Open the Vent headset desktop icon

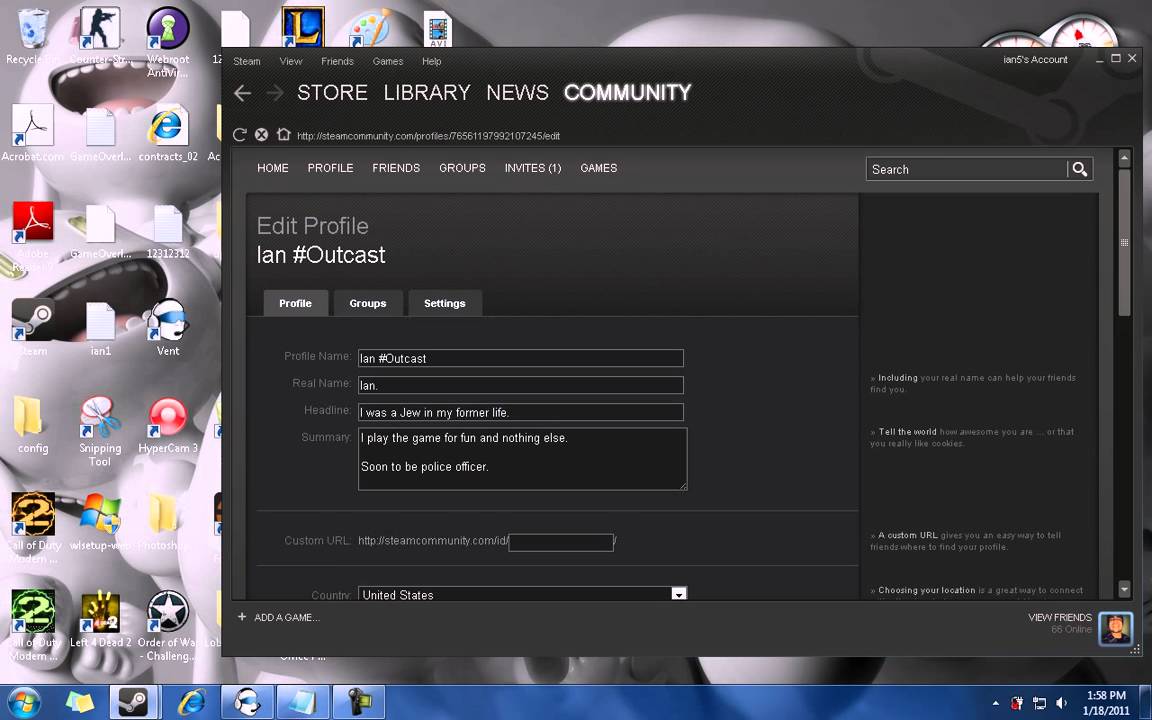pyautogui.click(x=168, y=327)
